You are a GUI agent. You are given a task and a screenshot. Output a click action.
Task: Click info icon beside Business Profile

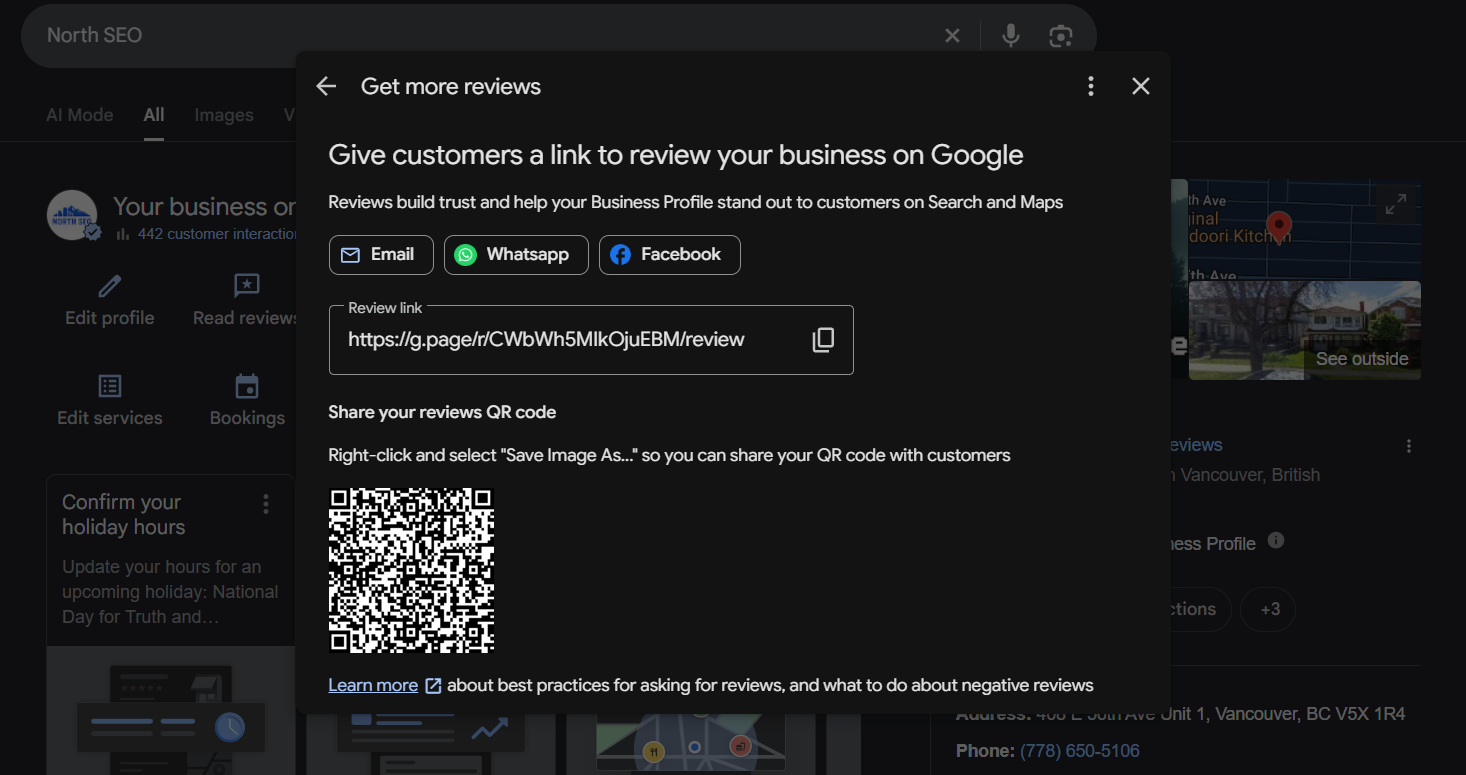[x=1276, y=540]
